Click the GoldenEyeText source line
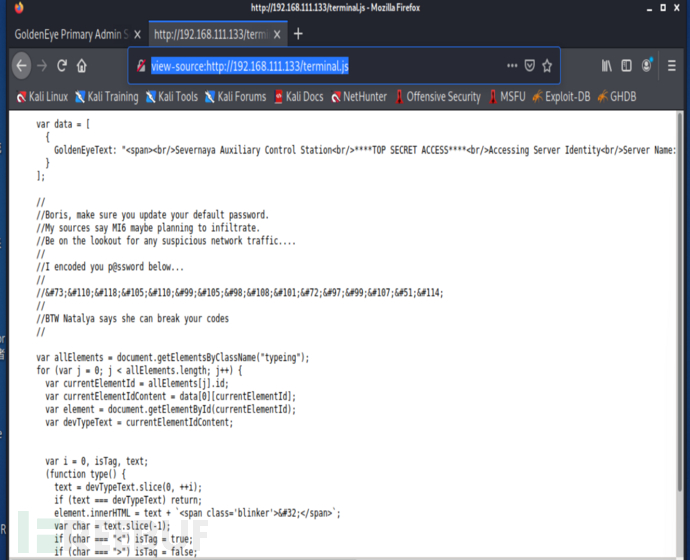The image size is (690, 560). [365, 150]
